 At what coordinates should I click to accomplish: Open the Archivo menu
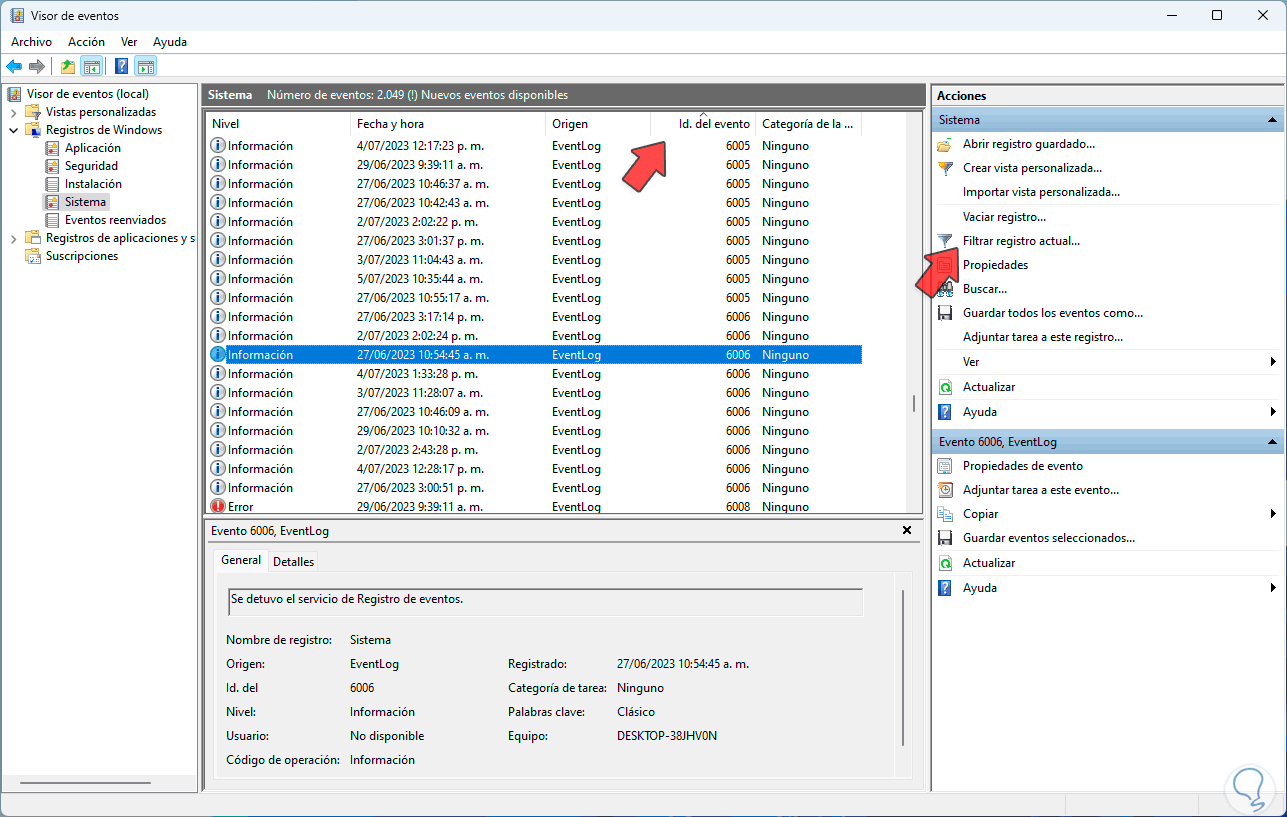(x=31, y=42)
